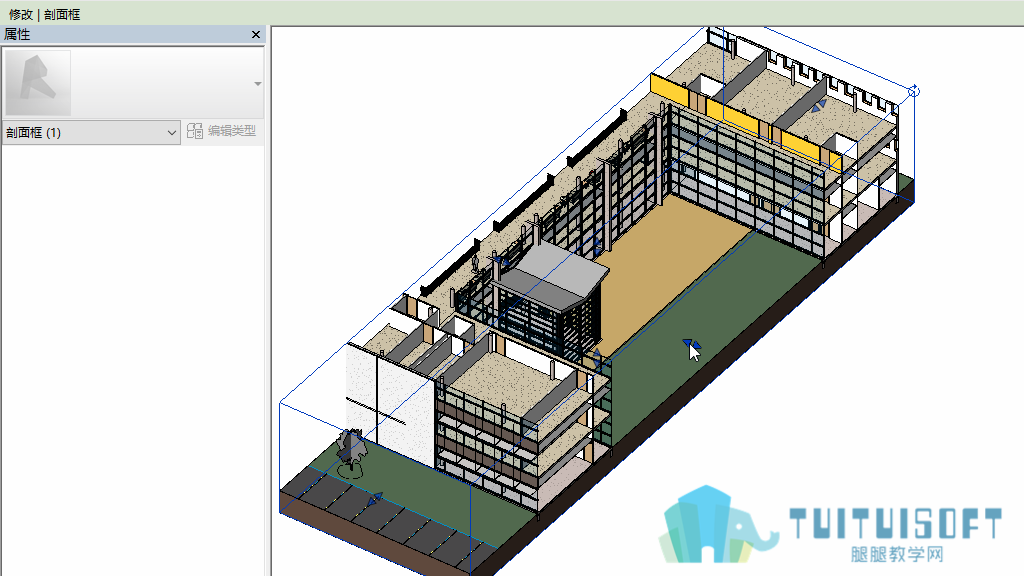Select the 修改 | 剖面框 contextual tab
This screenshot has height=576, width=1024.
(44, 14)
